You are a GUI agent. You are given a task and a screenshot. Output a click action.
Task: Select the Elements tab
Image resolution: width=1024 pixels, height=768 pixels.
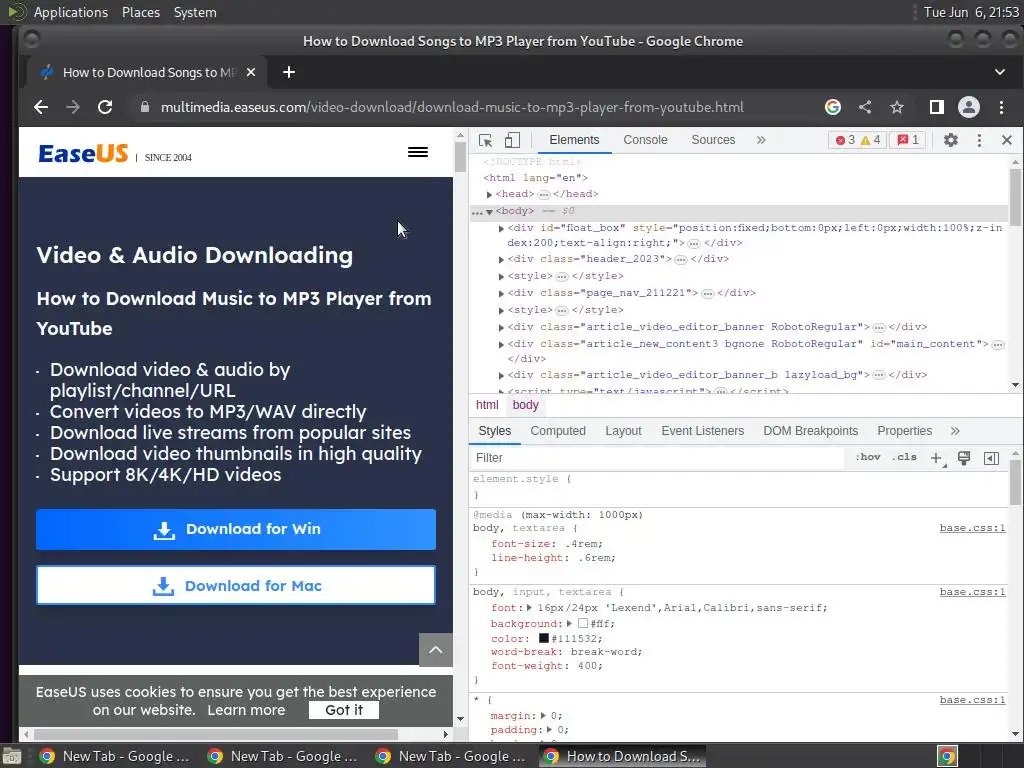coord(574,140)
